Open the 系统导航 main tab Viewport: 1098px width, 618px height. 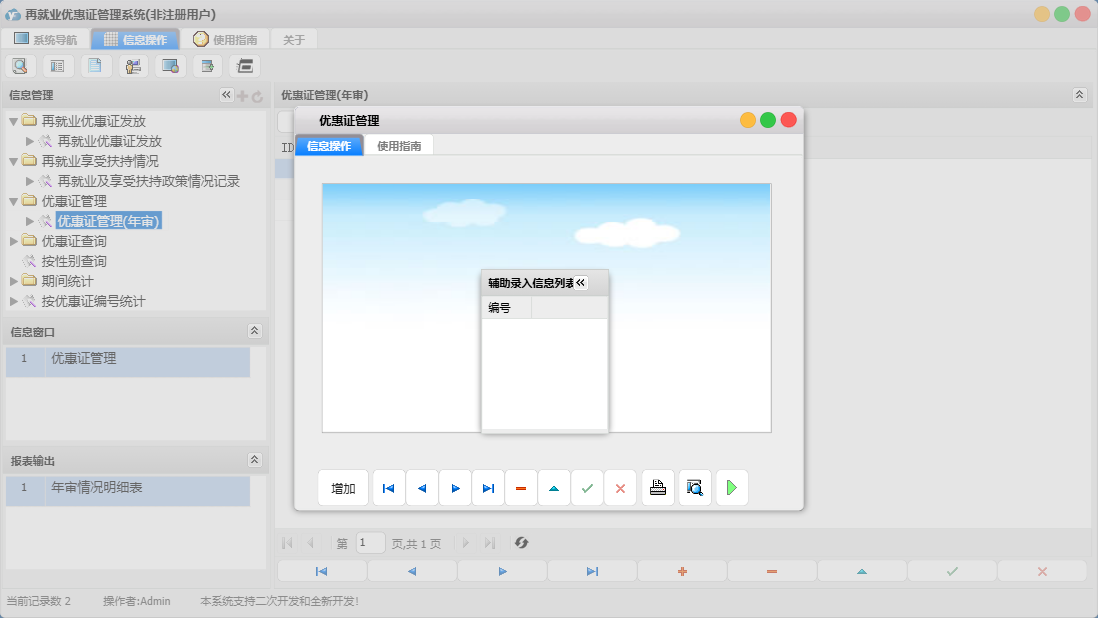click(46, 40)
